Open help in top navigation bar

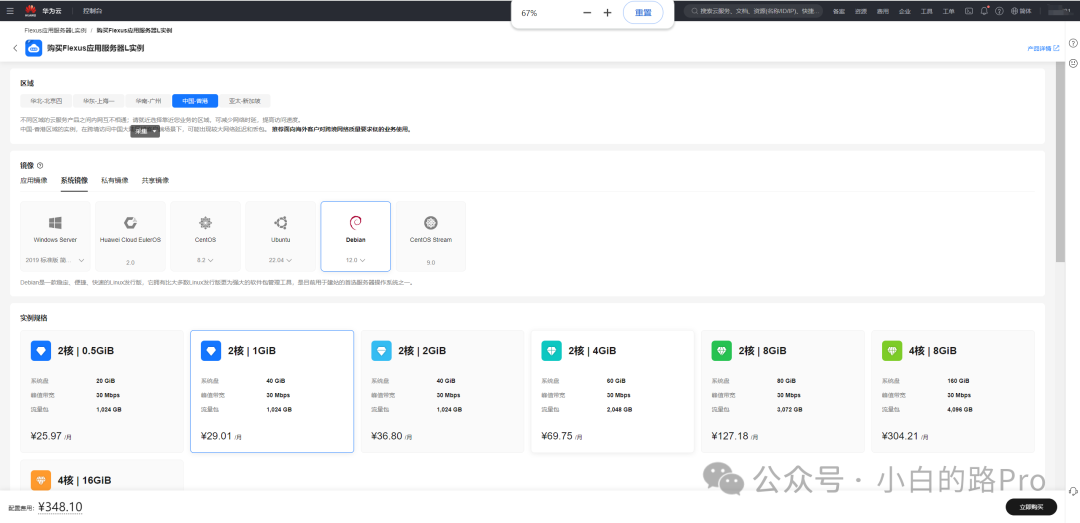pyautogui.click(x=999, y=11)
